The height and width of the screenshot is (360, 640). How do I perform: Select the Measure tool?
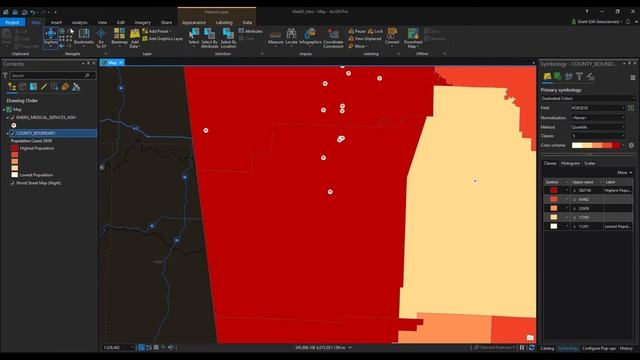tap(276, 37)
